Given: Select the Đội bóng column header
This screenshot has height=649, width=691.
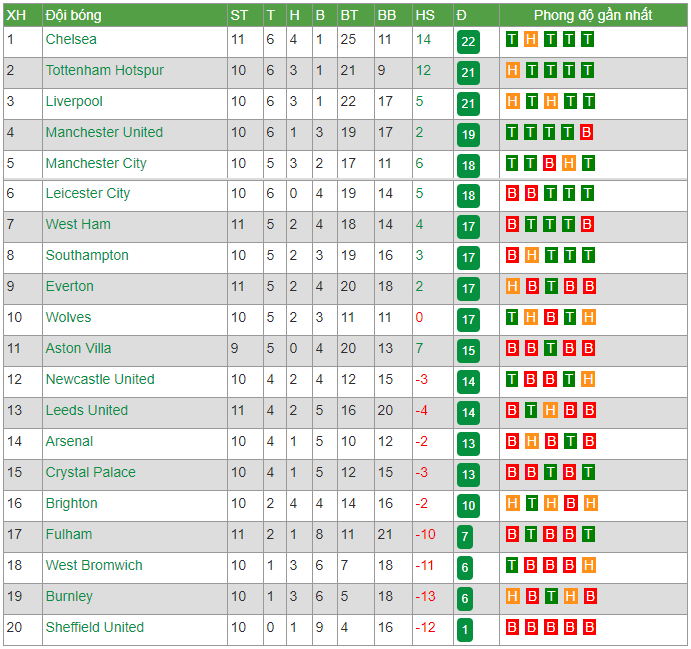Looking at the screenshot, I should coord(74,15).
